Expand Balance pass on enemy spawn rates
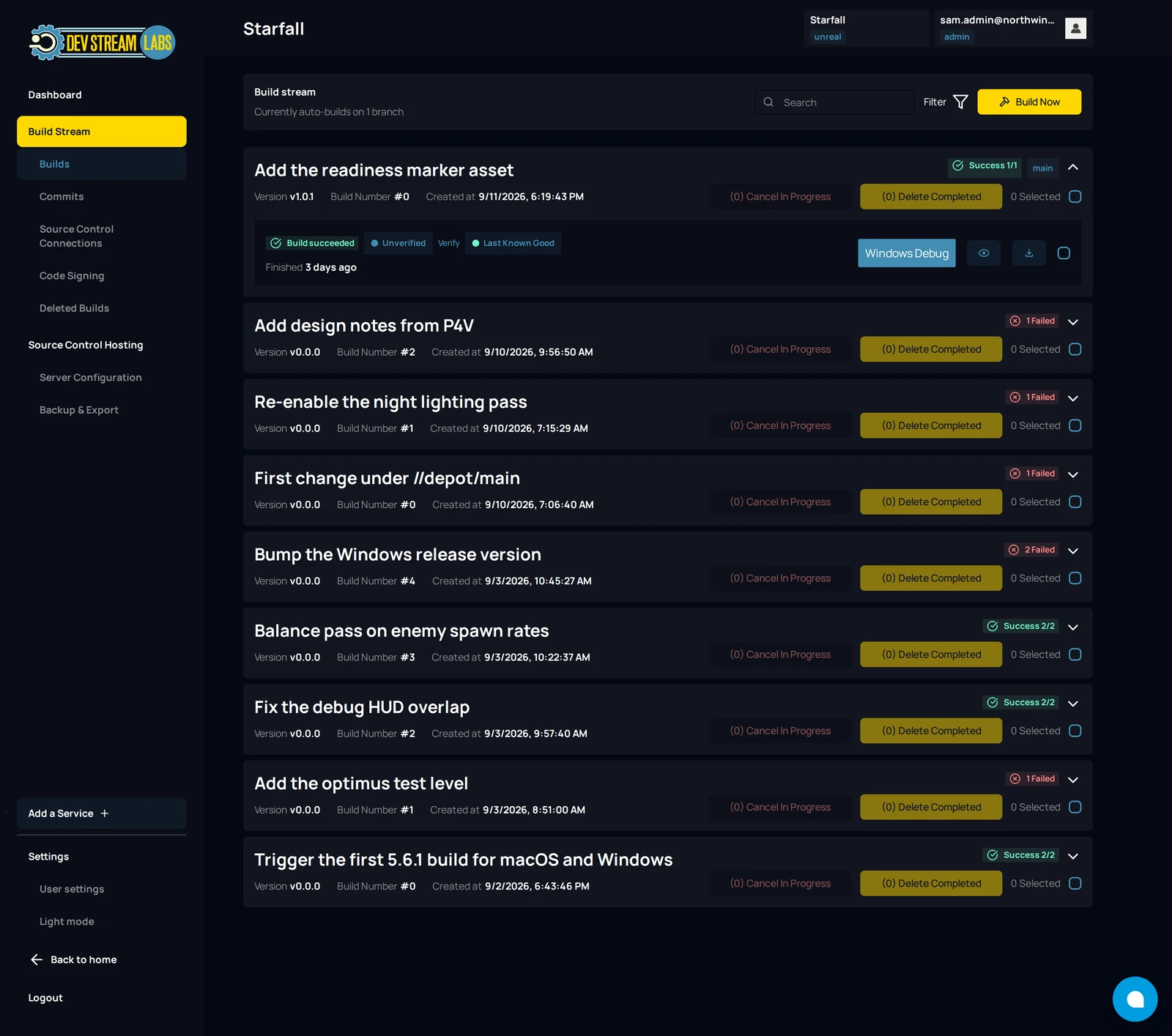 (x=1073, y=627)
